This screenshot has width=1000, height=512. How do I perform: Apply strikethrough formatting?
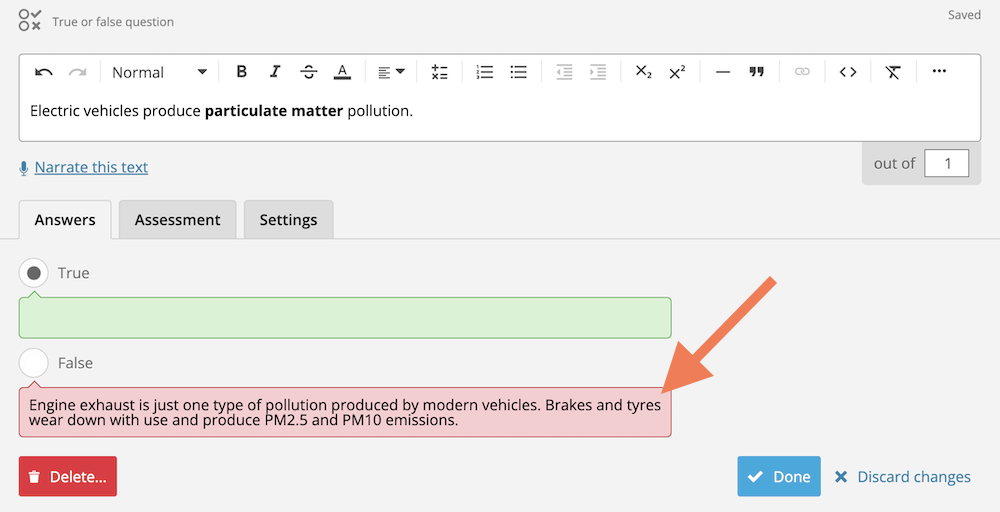coord(309,71)
